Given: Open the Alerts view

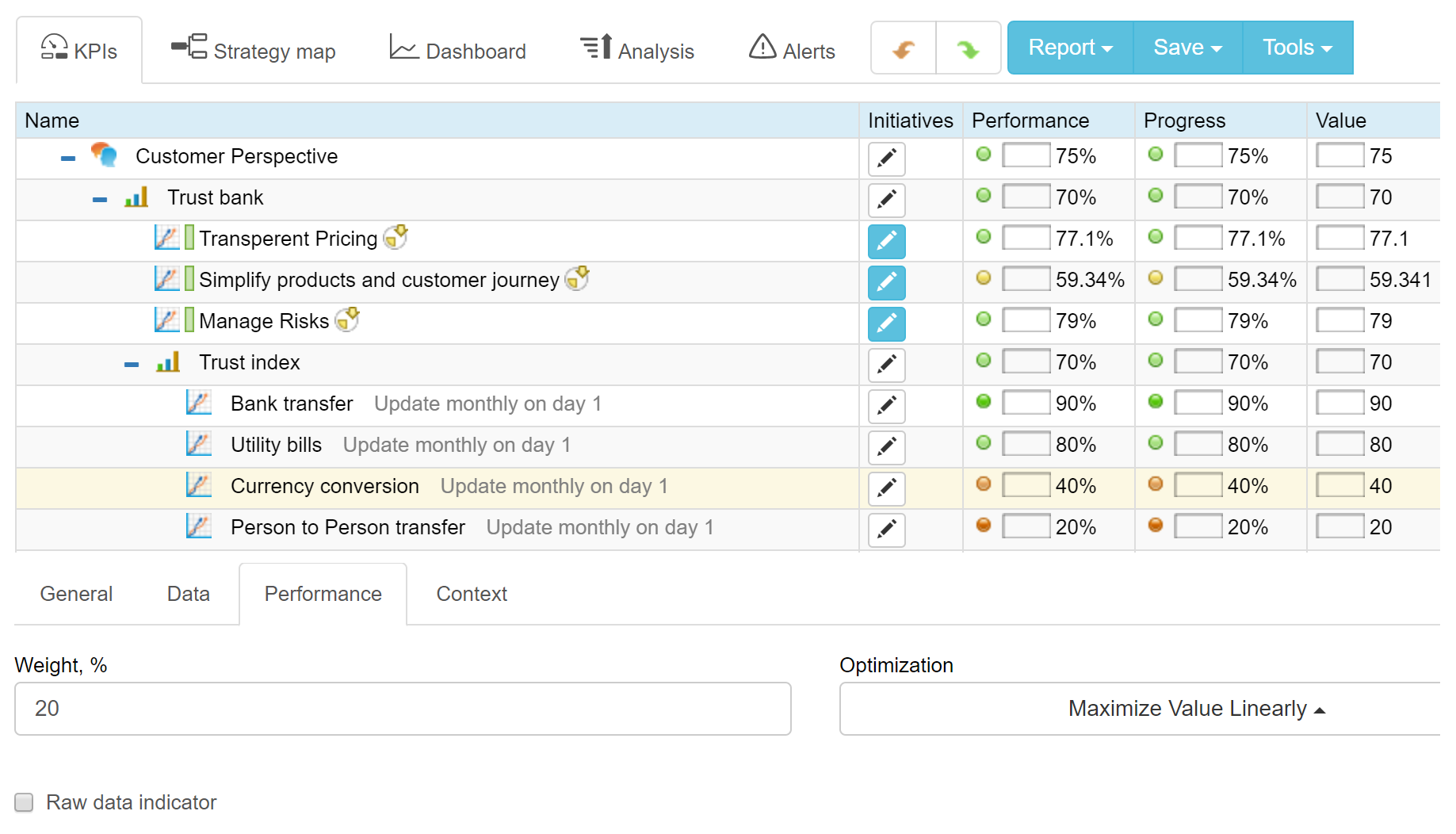Looking at the screenshot, I should (x=791, y=50).
